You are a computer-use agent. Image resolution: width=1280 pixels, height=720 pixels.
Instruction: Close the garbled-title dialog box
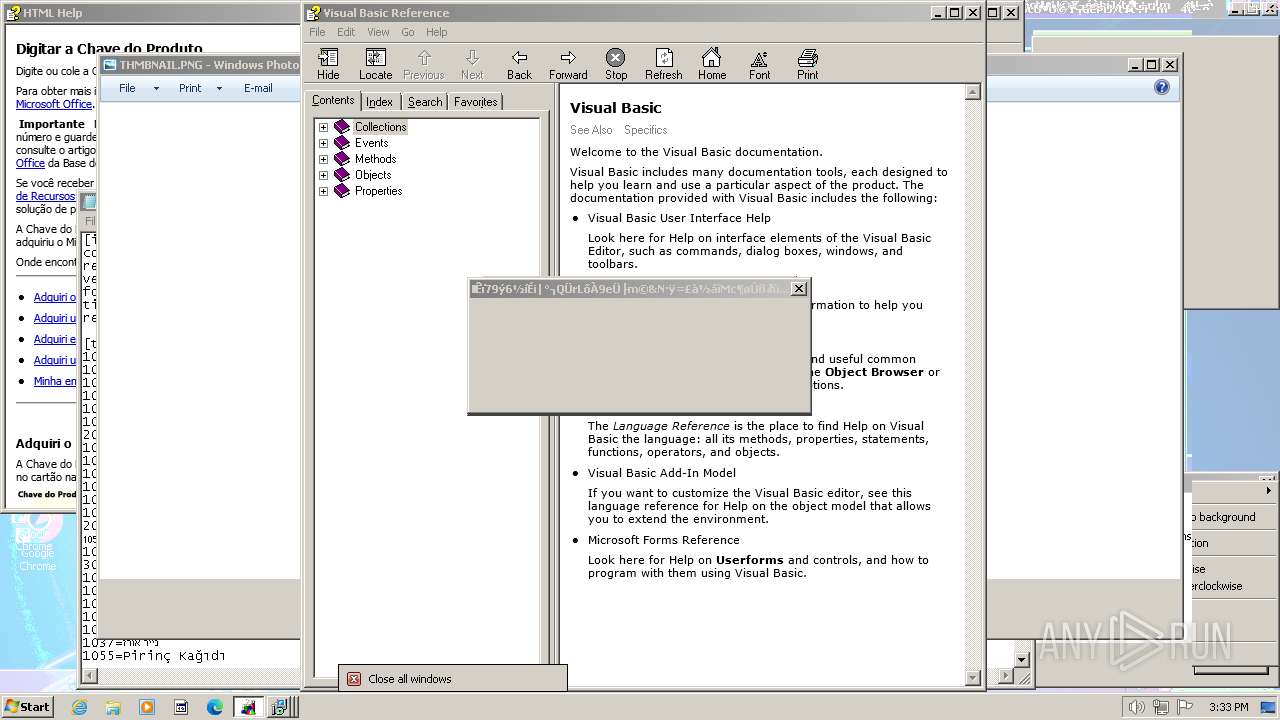(798, 289)
